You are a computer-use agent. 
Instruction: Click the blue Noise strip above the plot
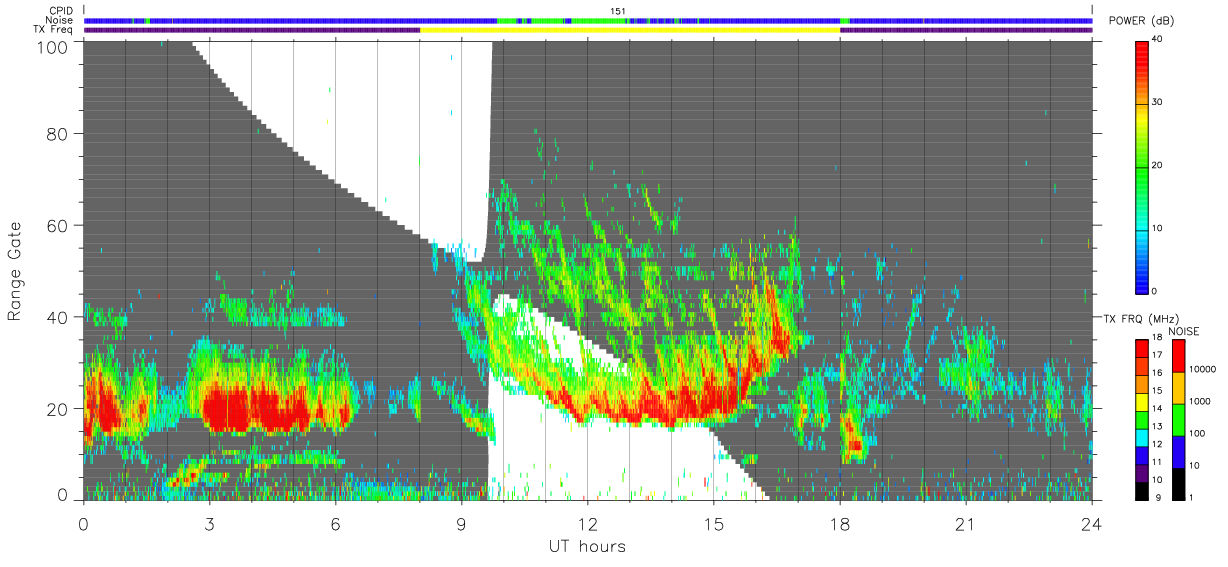tap(588, 20)
